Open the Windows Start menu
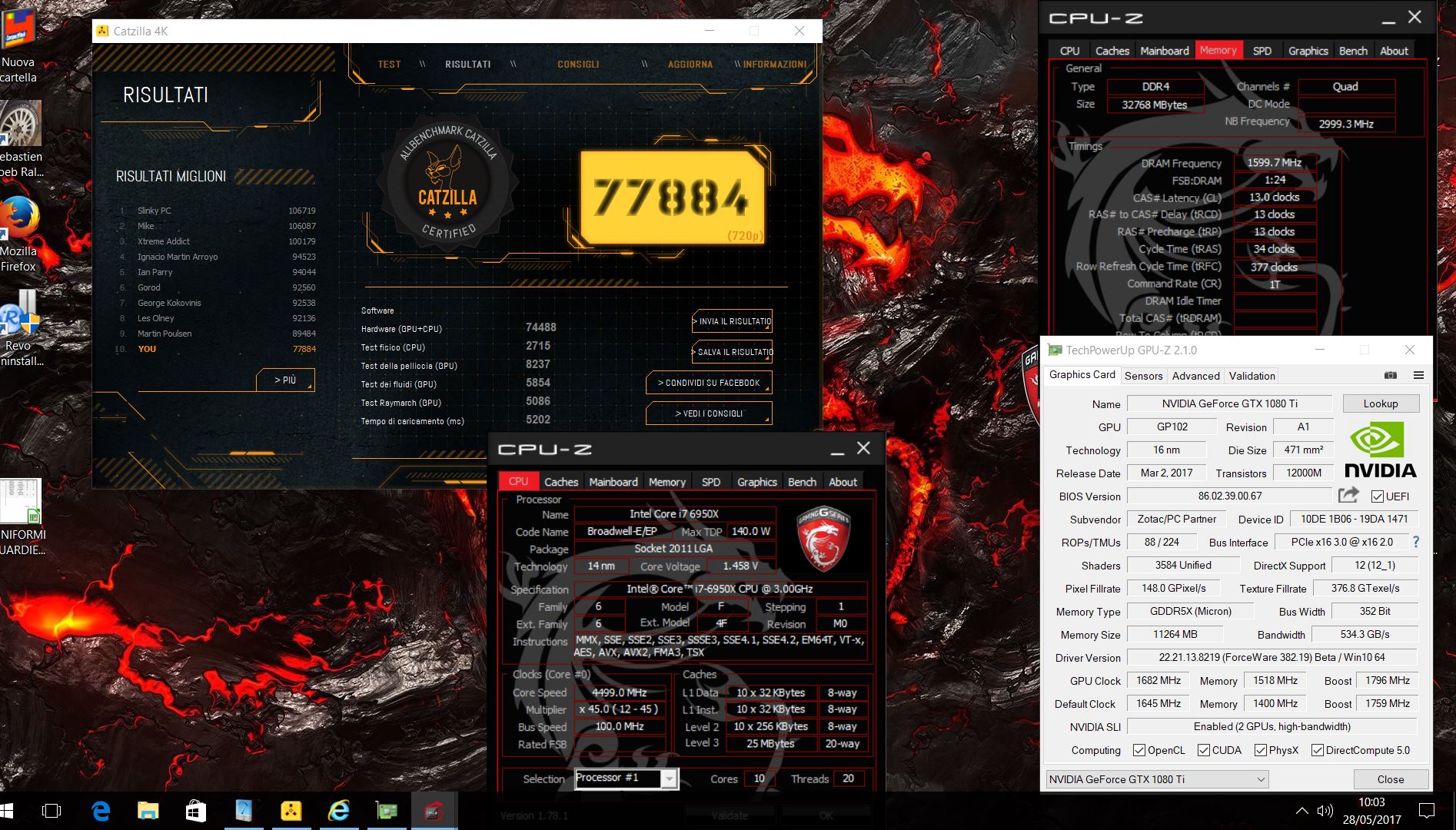 (x=7, y=811)
